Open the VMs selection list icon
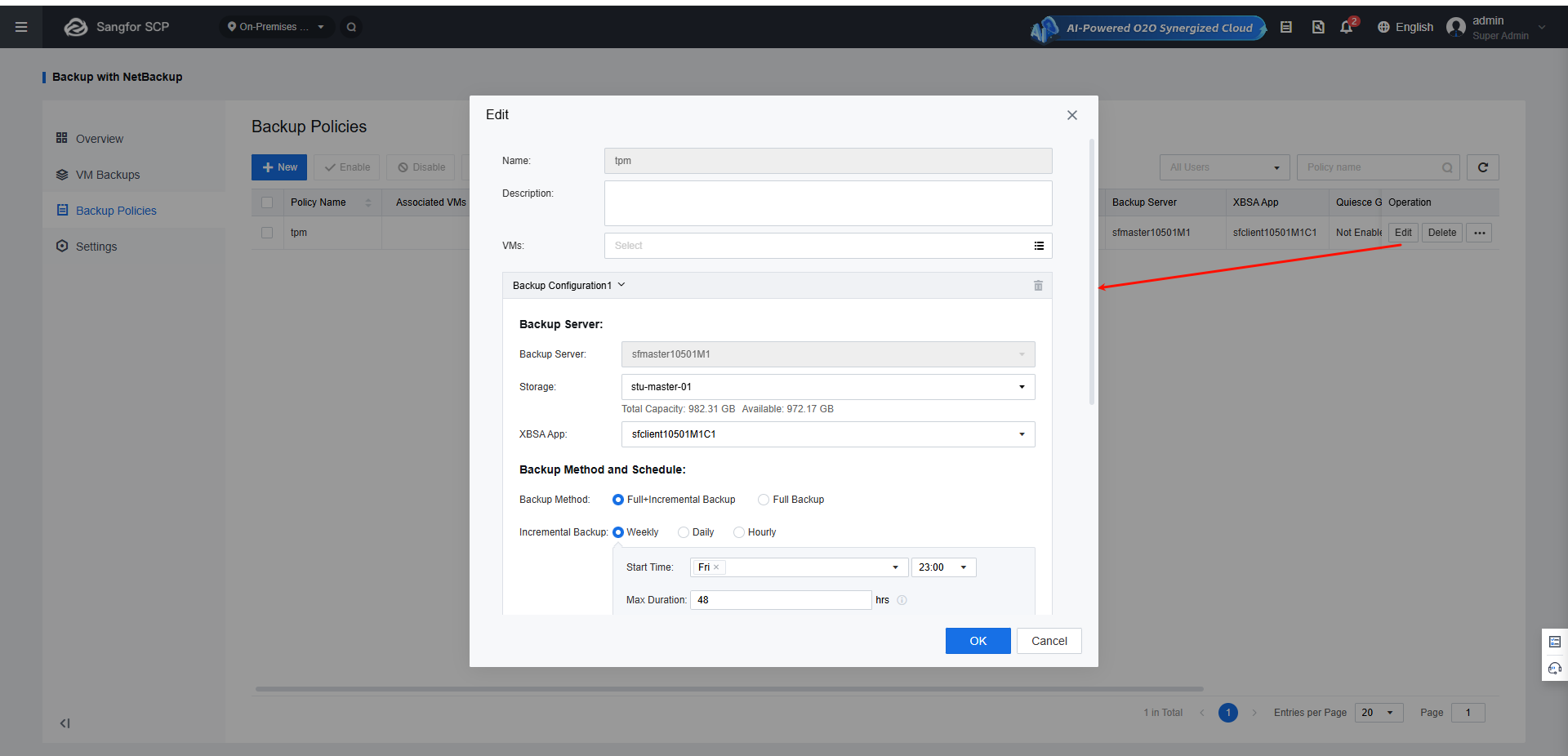Viewport: 1568px width, 756px height. (1039, 246)
